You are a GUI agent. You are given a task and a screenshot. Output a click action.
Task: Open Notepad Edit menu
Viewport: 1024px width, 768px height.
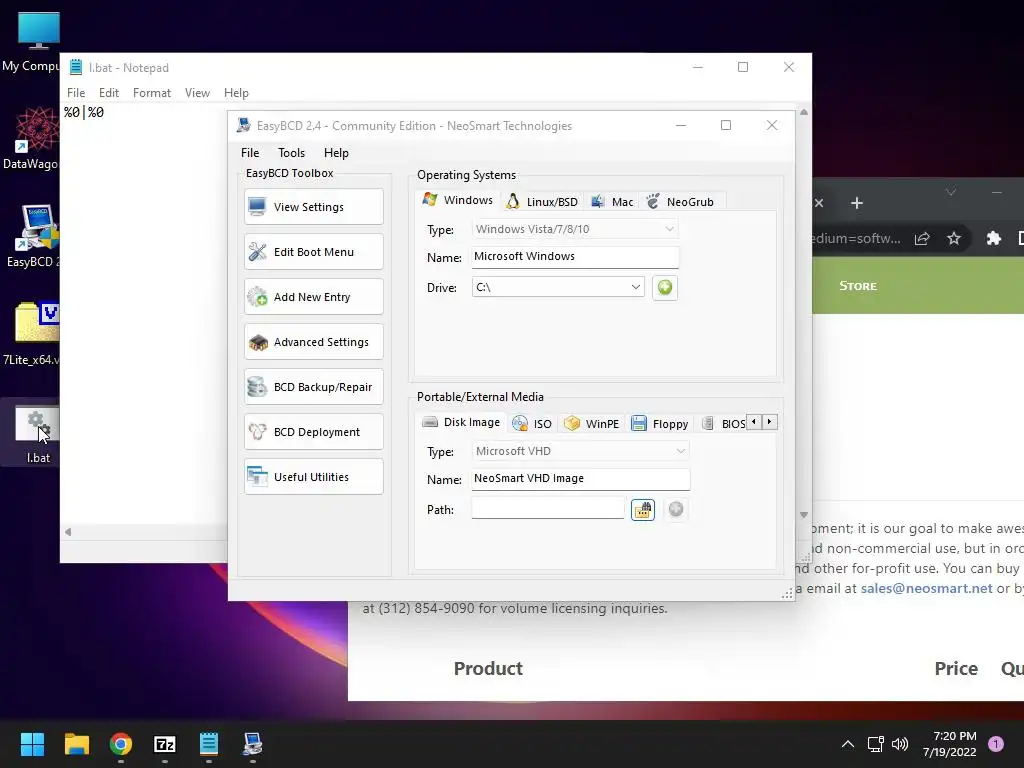109,93
